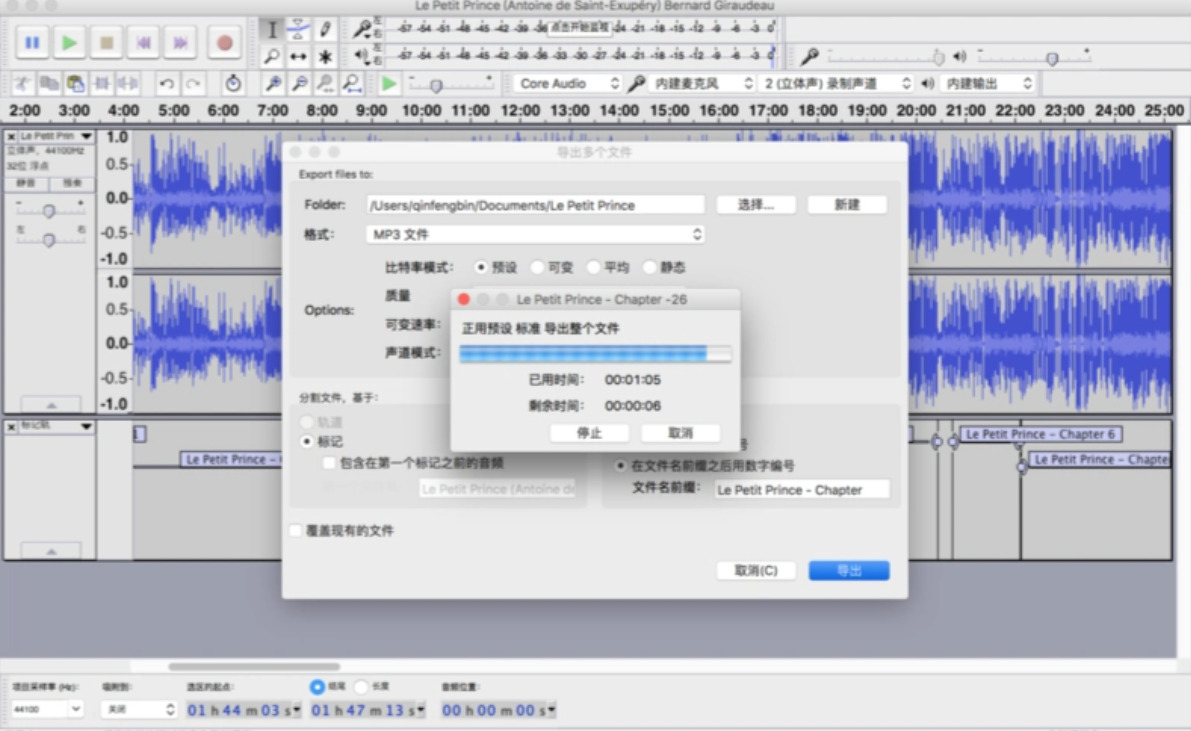Screen dimensions: 1191x731
Task: Click the blue 导出 button
Action: point(848,571)
